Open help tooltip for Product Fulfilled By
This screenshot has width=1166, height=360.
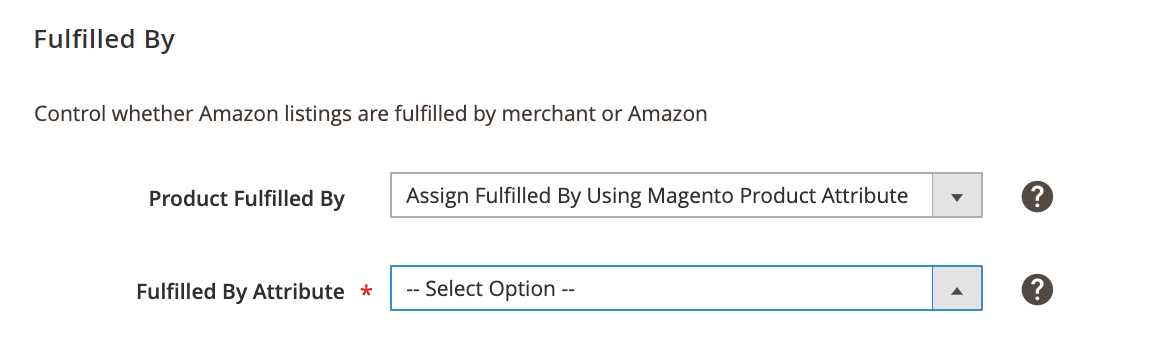[1037, 197]
